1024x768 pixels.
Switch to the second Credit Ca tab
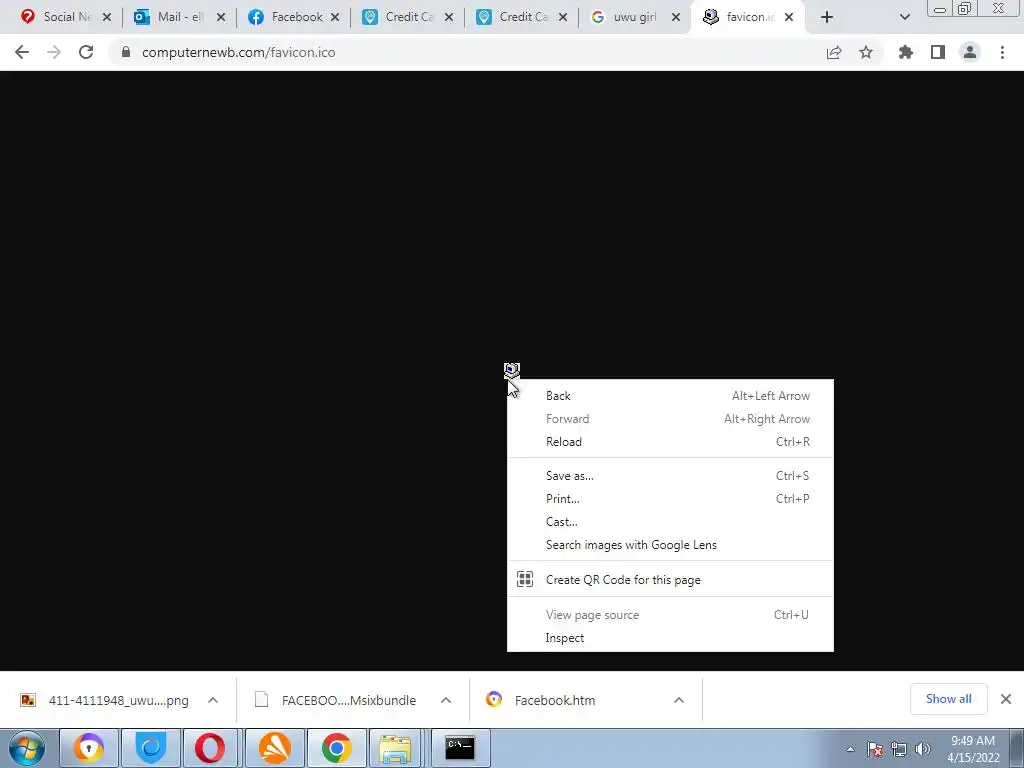click(513, 17)
